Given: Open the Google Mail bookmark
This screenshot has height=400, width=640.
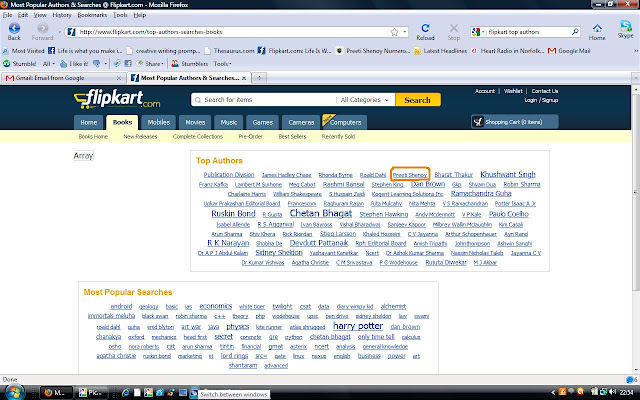Looking at the screenshot, I should (x=570, y=51).
